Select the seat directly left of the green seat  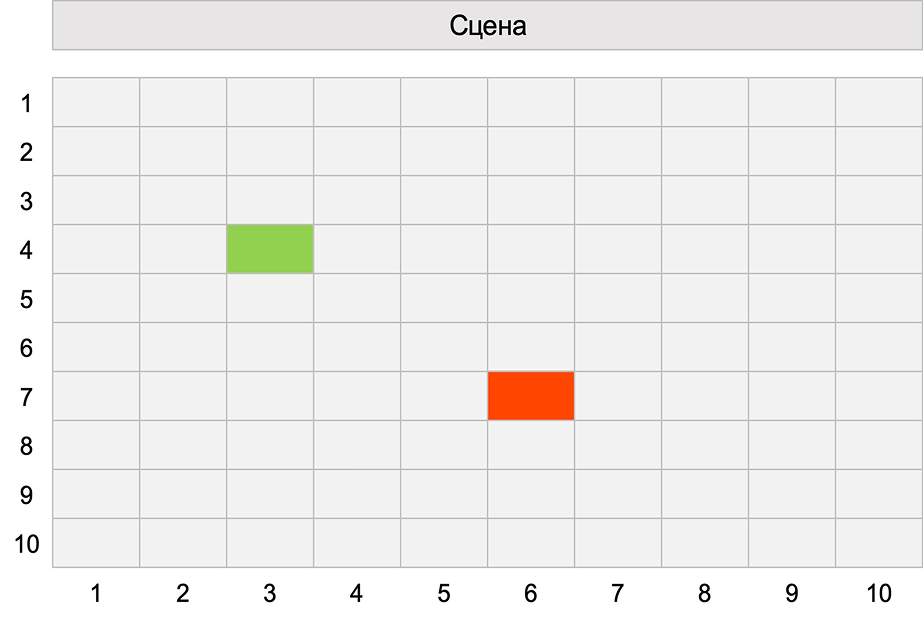click(x=183, y=249)
